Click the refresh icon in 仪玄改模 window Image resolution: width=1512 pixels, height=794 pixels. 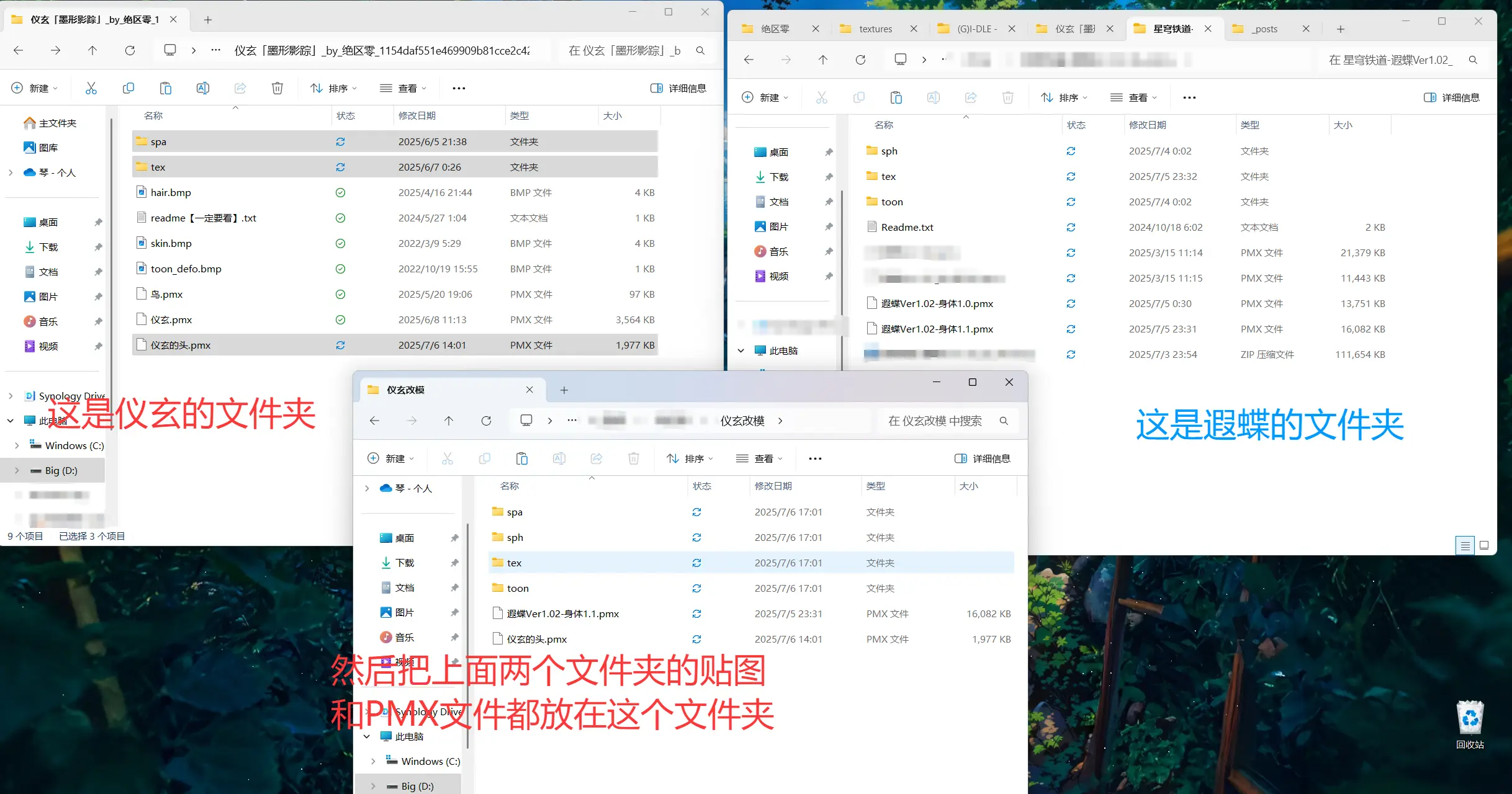486,421
